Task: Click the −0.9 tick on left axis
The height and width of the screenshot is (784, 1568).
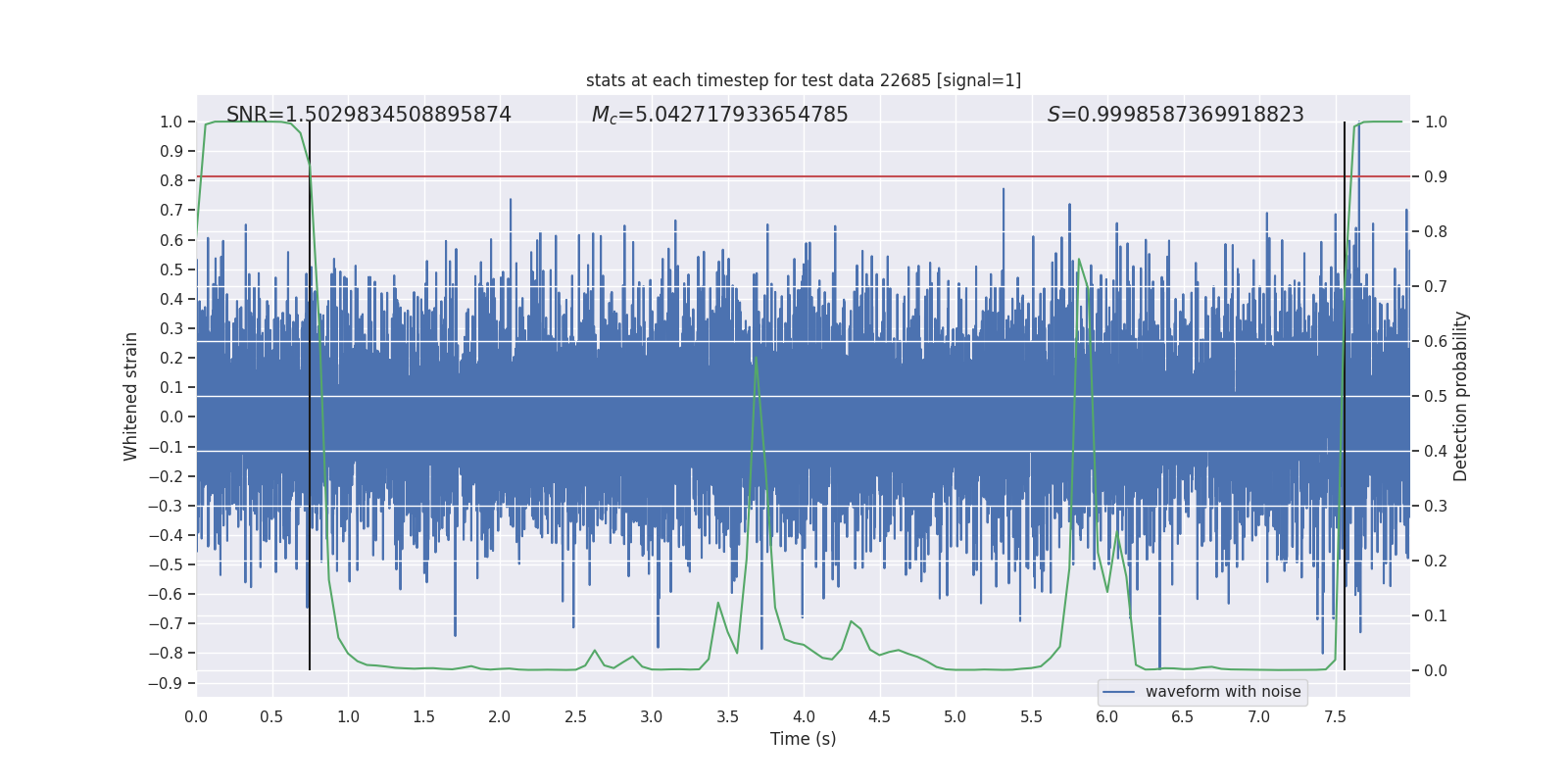Action: click(x=166, y=683)
